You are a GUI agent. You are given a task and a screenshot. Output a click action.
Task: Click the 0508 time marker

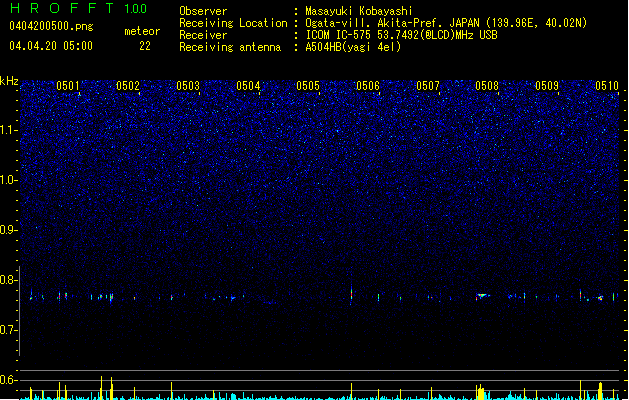[487, 86]
